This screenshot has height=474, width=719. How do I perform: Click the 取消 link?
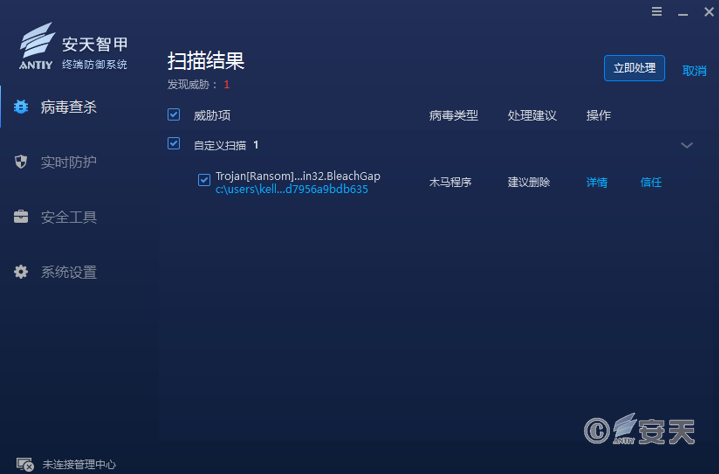tap(694, 71)
